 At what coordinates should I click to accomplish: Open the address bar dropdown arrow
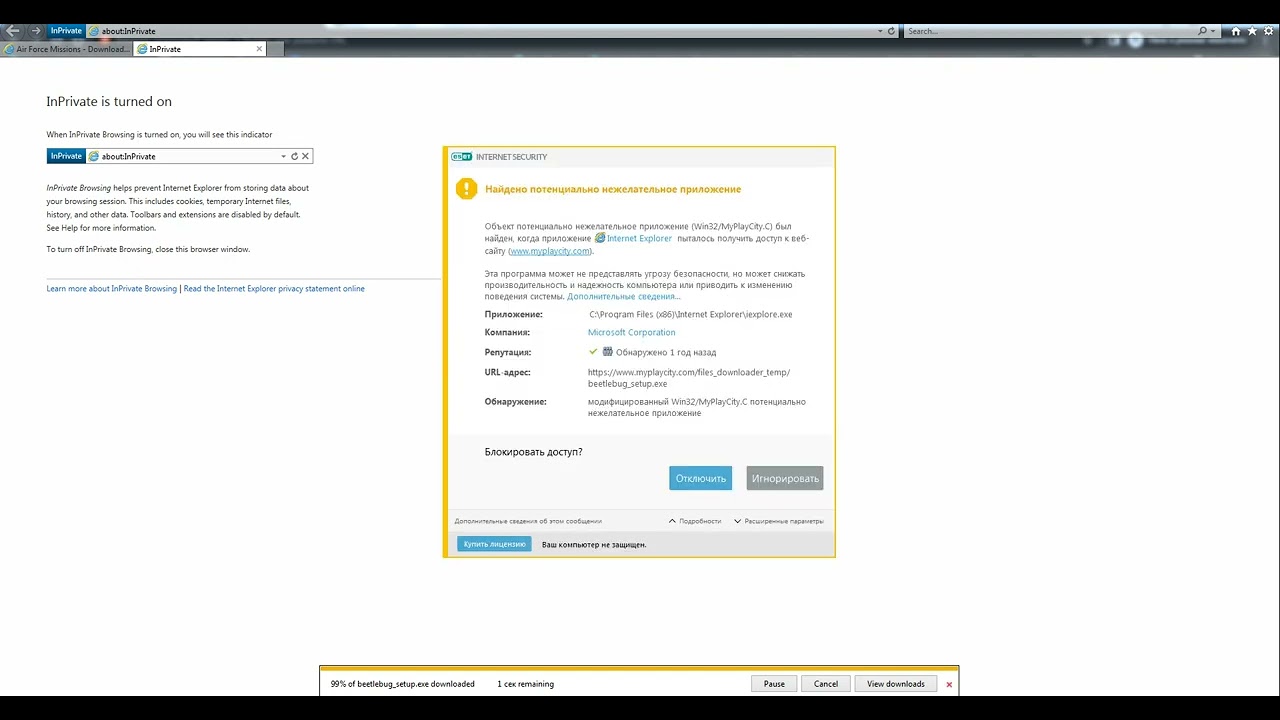(880, 31)
